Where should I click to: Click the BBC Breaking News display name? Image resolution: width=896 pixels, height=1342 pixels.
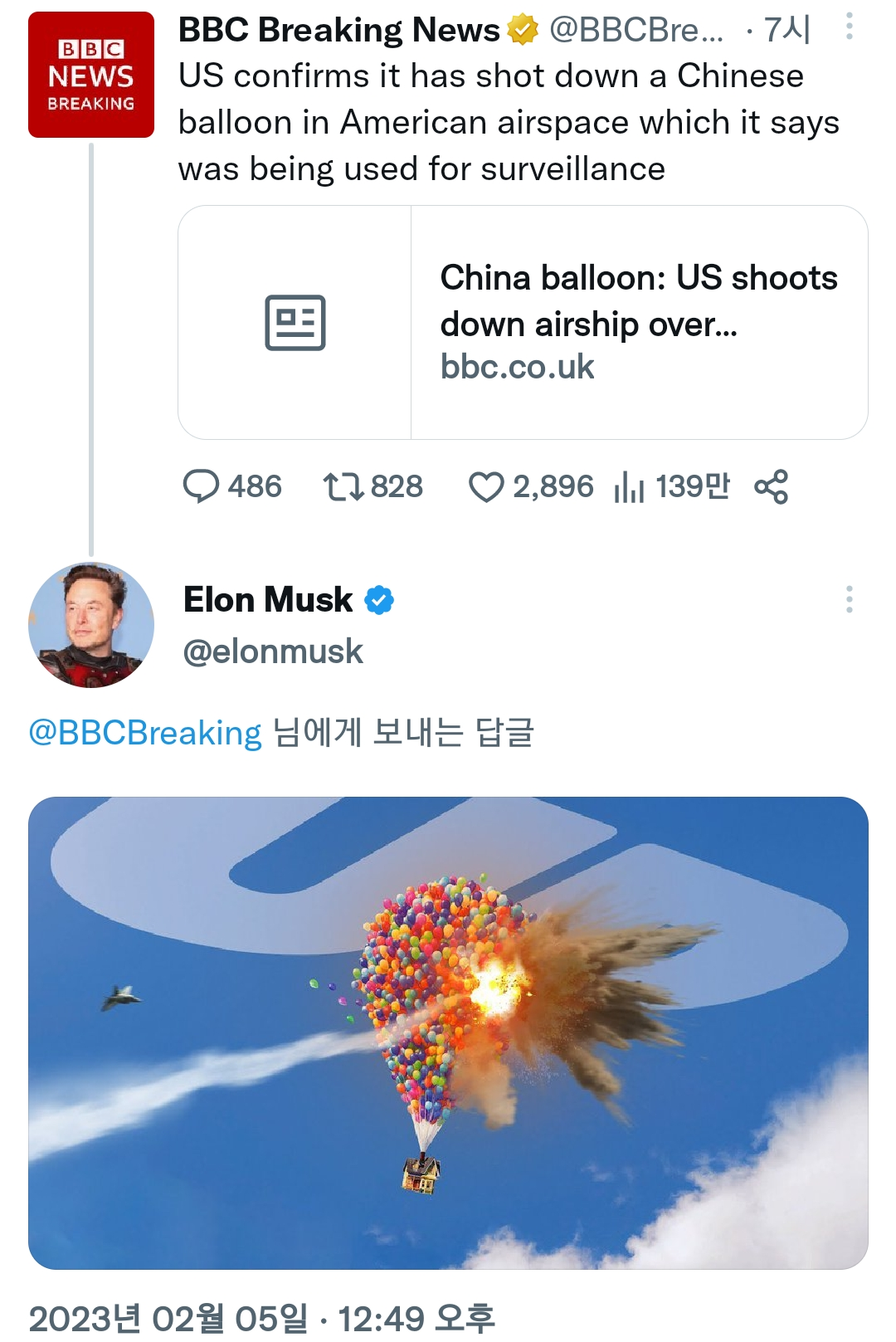coord(338,31)
